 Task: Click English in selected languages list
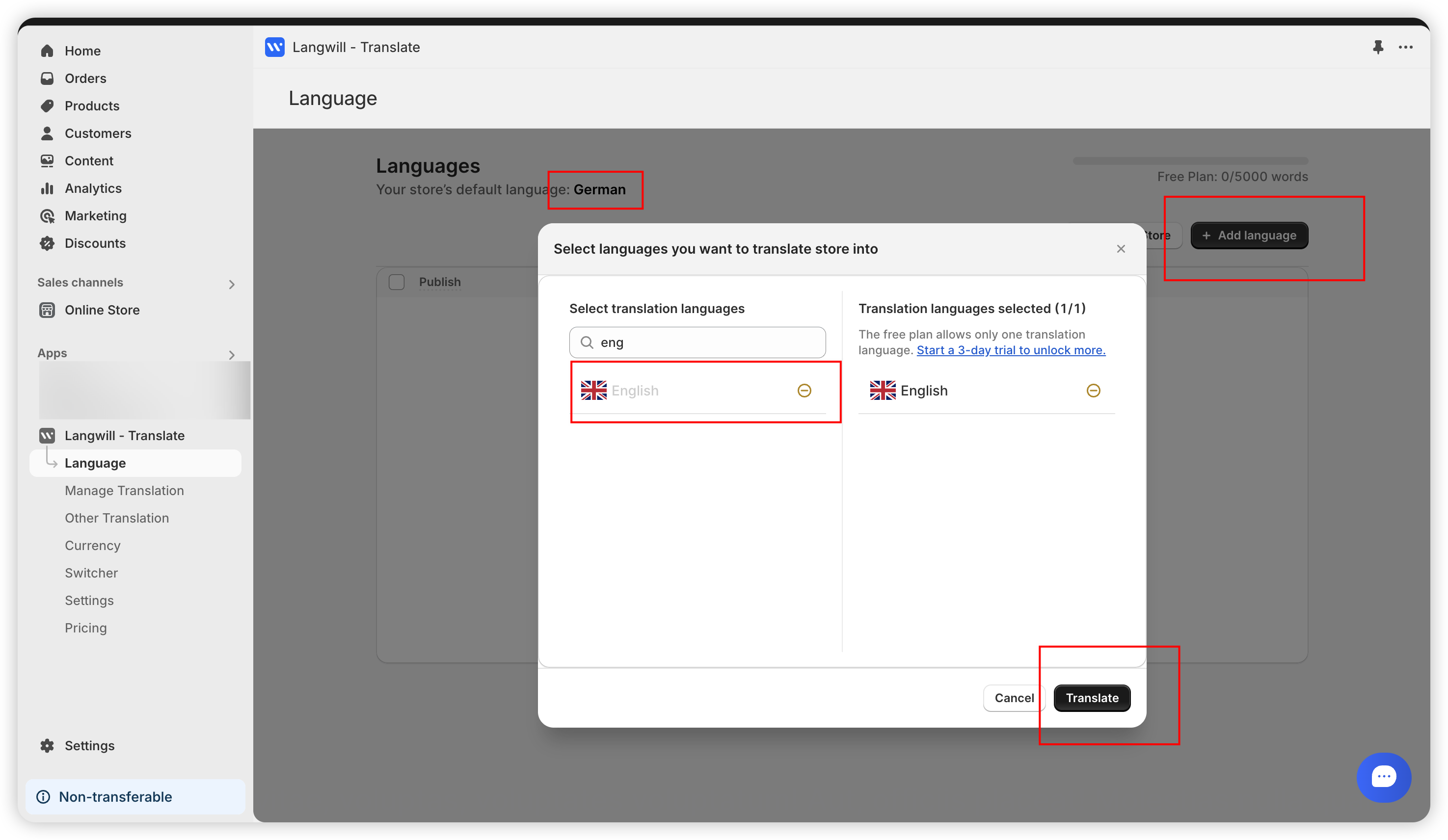pyautogui.click(x=986, y=391)
